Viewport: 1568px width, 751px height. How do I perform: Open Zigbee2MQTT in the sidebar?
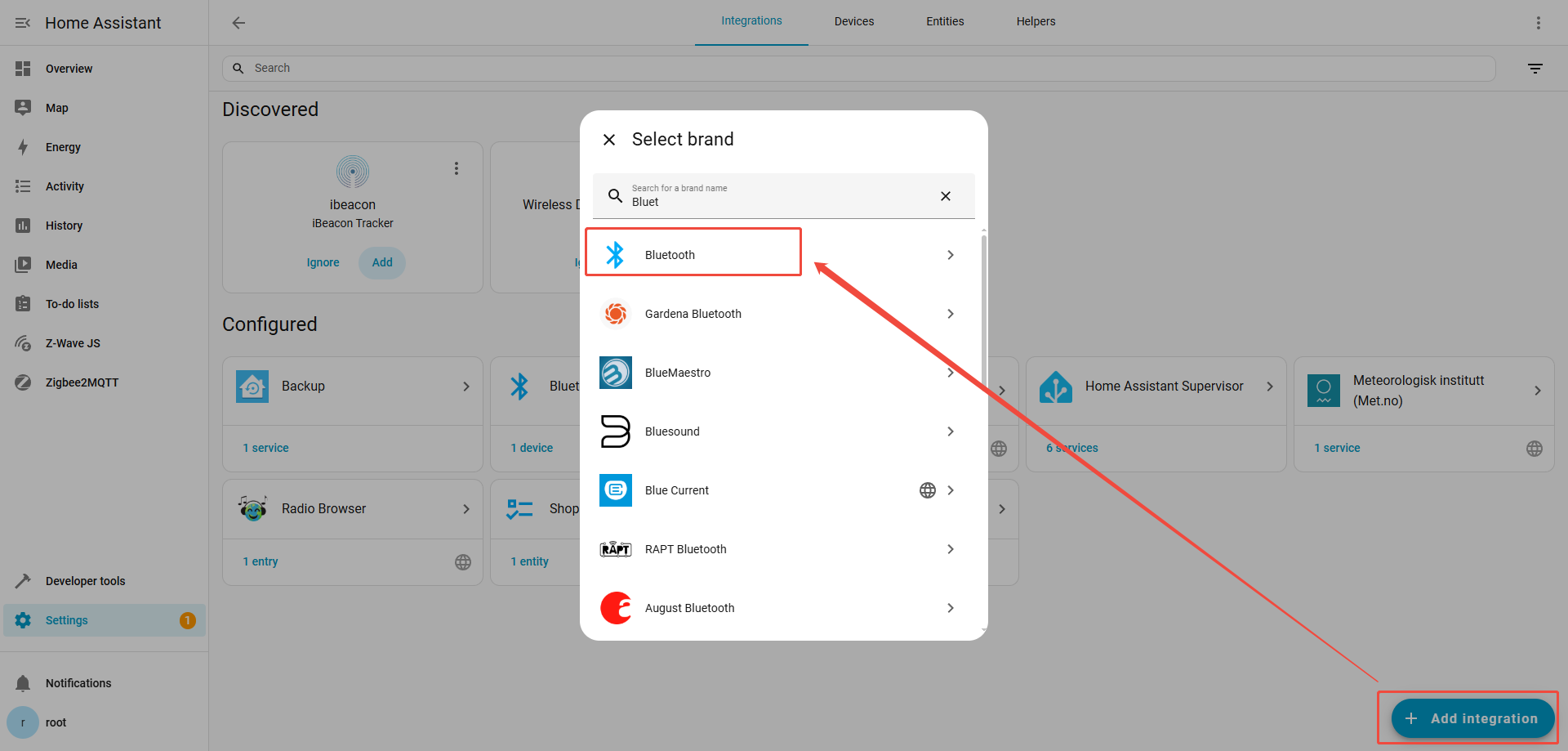[x=82, y=382]
